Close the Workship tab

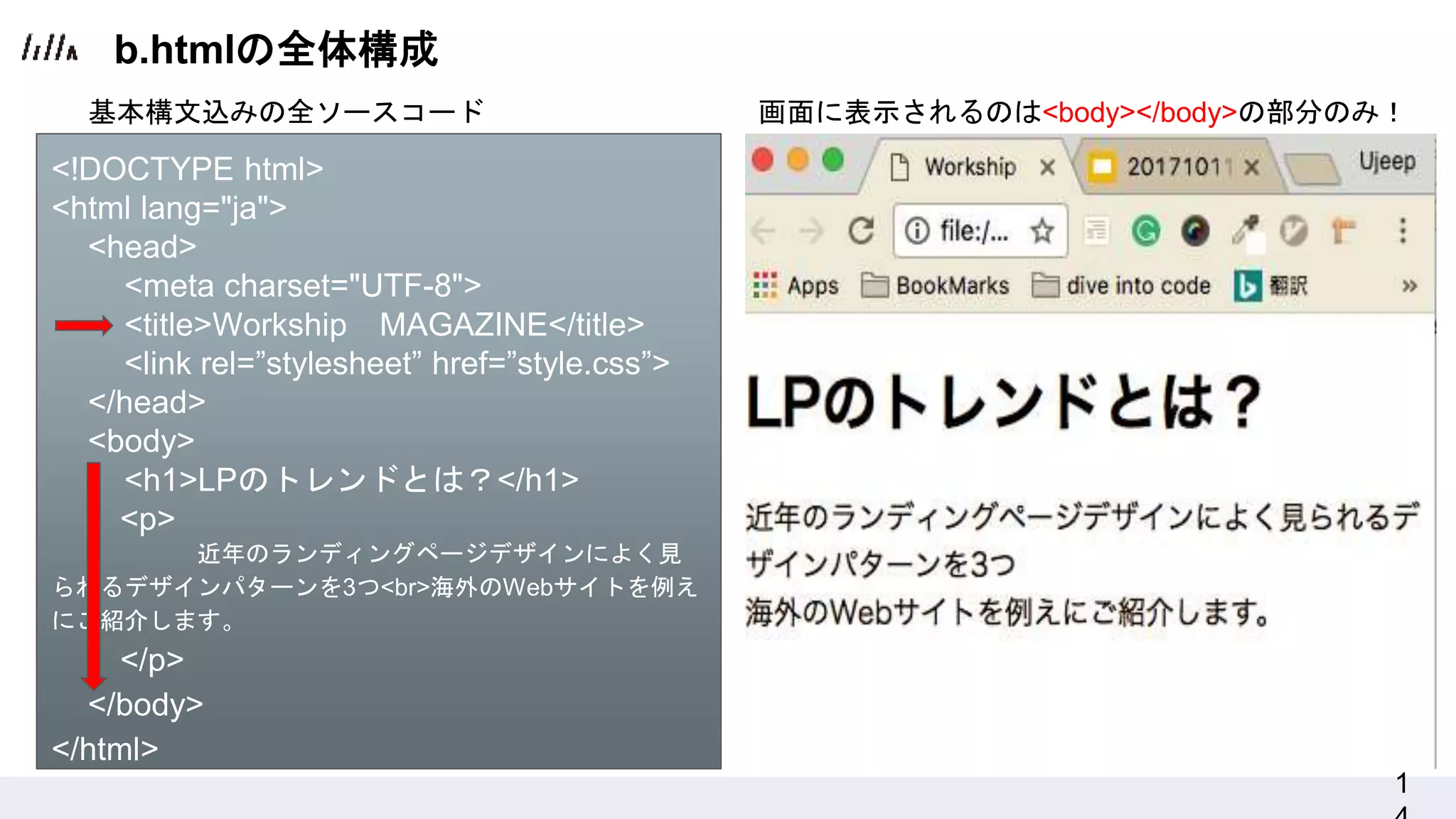point(1047,168)
